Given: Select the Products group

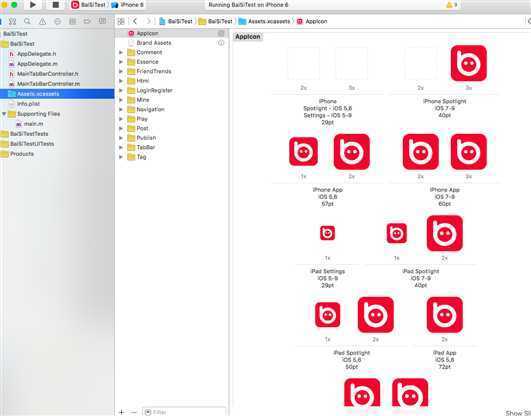Looking at the screenshot, I should pos(22,154).
